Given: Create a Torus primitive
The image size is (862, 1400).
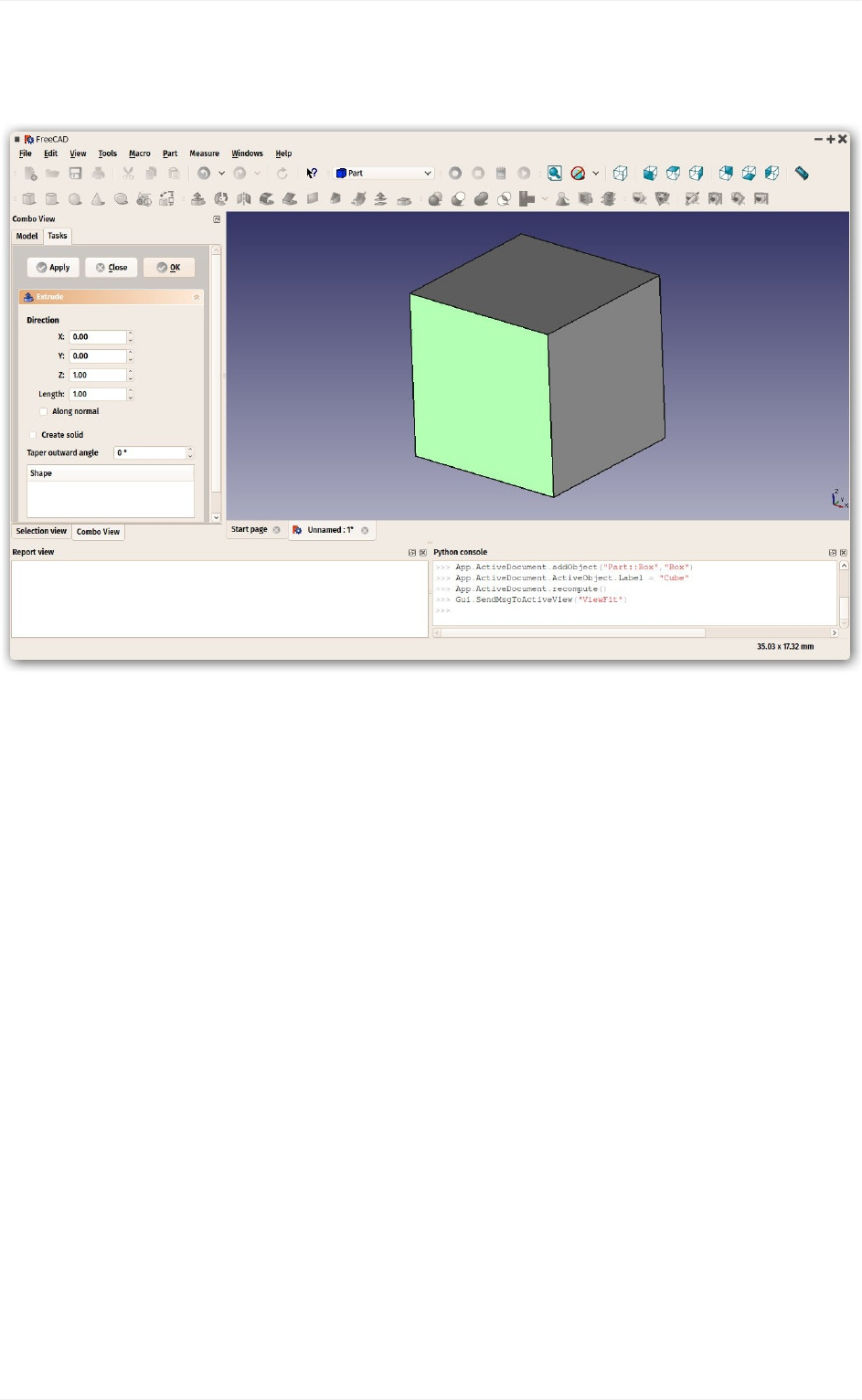Looking at the screenshot, I should (121, 198).
